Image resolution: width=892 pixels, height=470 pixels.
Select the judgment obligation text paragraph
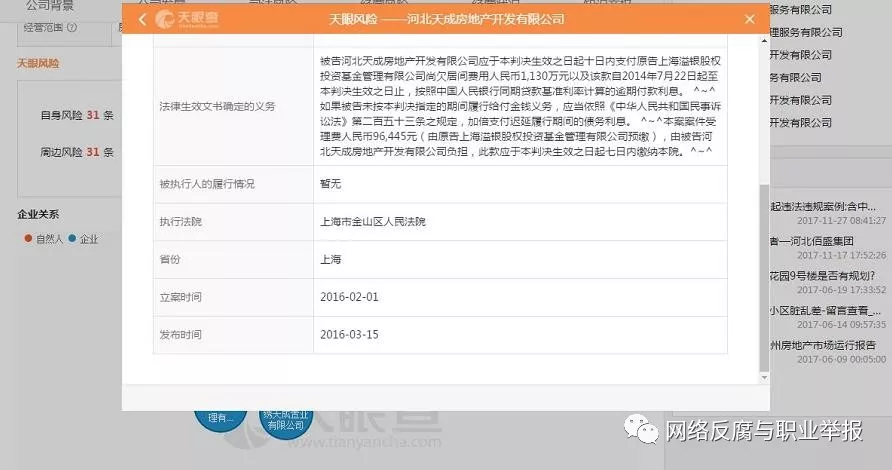pyautogui.click(x=520, y=106)
